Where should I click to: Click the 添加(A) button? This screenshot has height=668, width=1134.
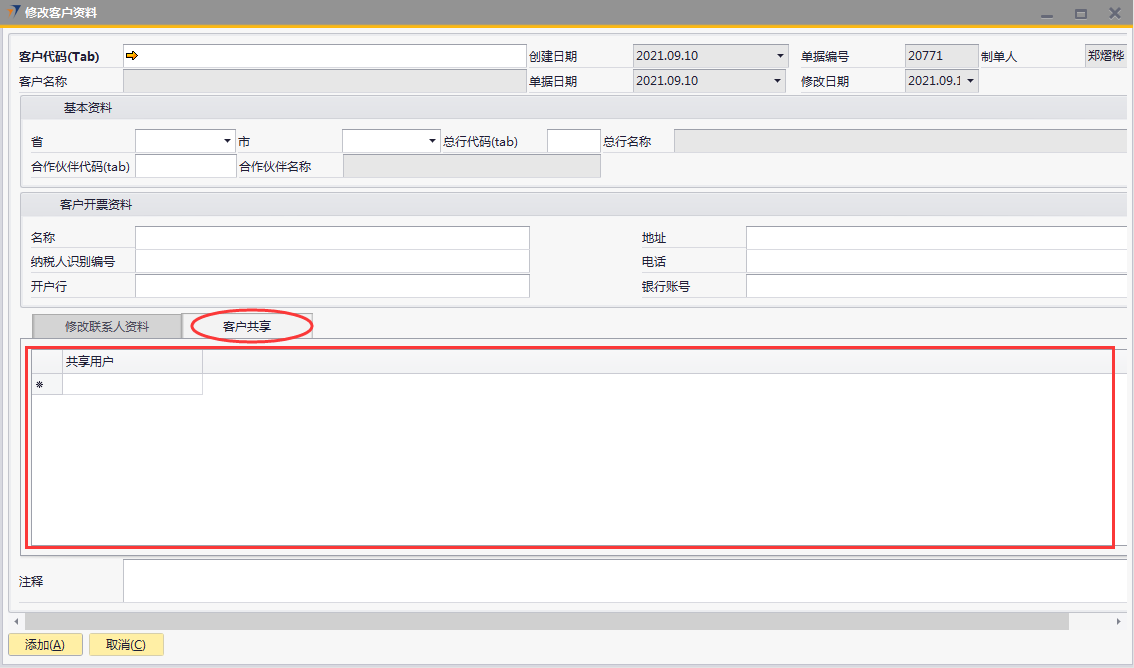(x=45, y=645)
